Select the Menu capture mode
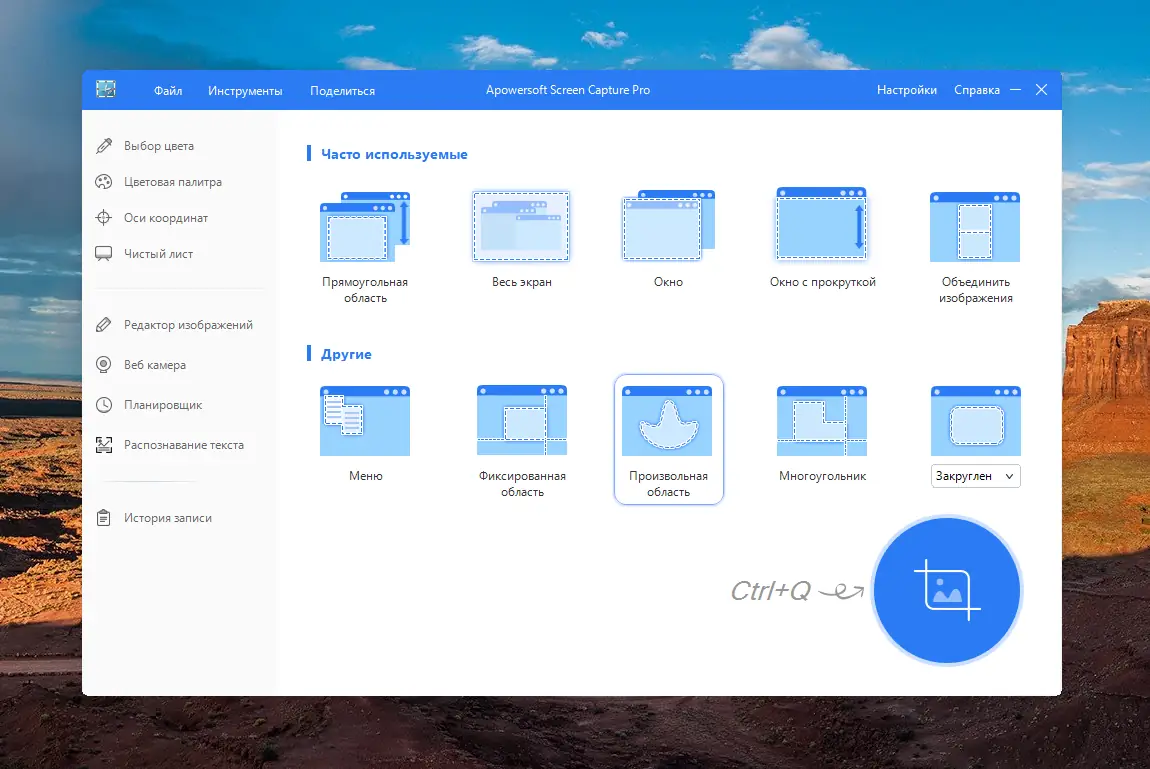1150x769 pixels. click(365, 420)
